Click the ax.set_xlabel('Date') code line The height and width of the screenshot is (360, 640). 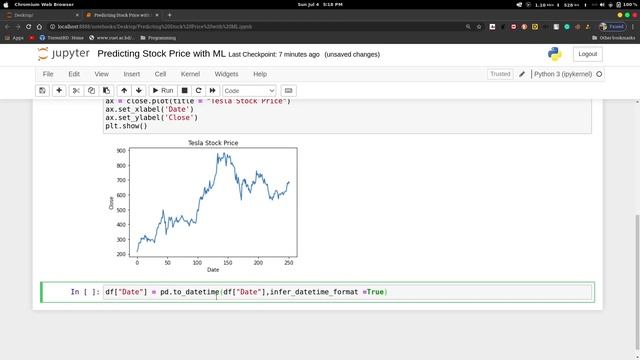tap(149, 109)
